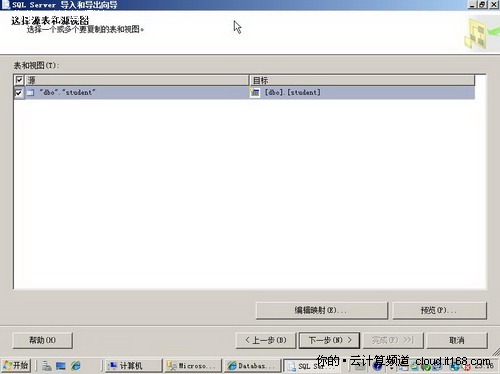Switch to the Microso... taskbar window
The width and height of the screenshot is (500, 374).
[x=193, y=366]
